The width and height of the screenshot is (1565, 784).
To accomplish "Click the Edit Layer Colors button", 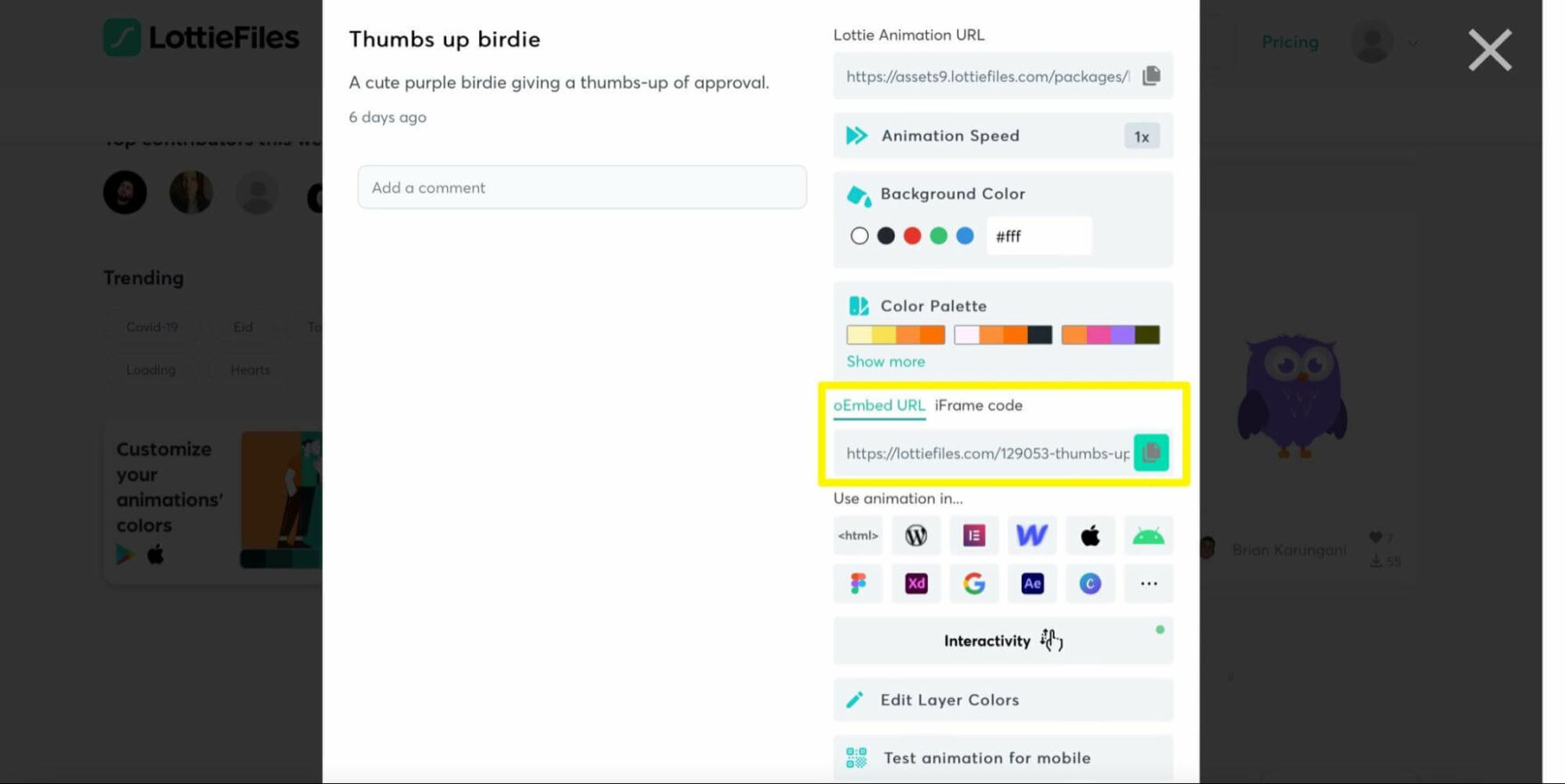I will click(1003, 700).
